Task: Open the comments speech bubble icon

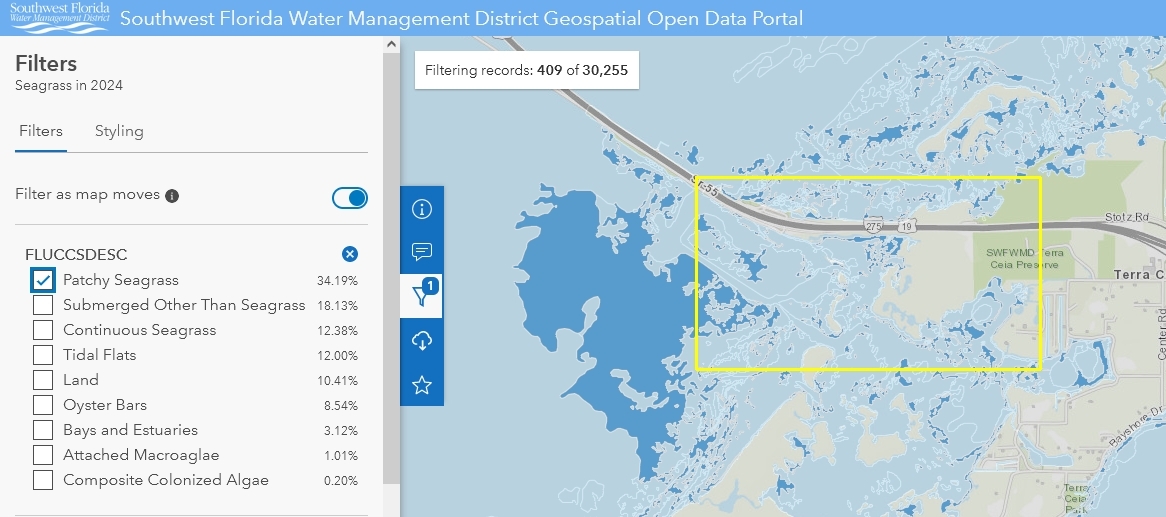Action: (421, 252)
